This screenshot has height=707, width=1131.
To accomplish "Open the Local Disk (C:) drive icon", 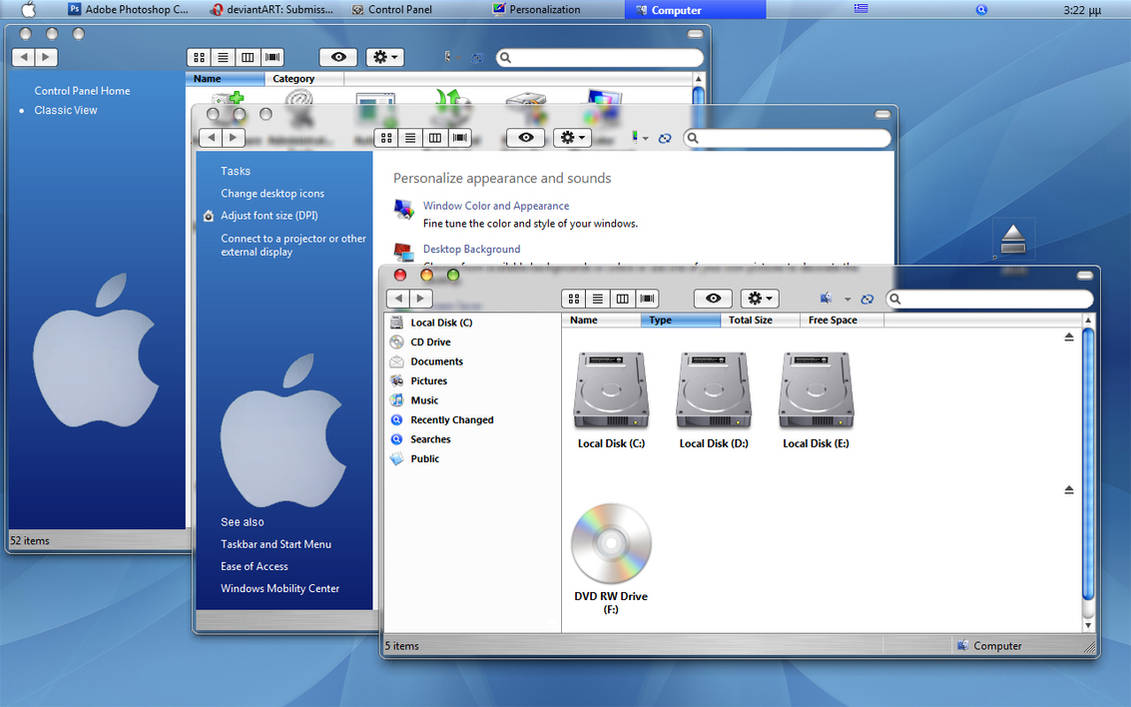I will click(611, 390).
